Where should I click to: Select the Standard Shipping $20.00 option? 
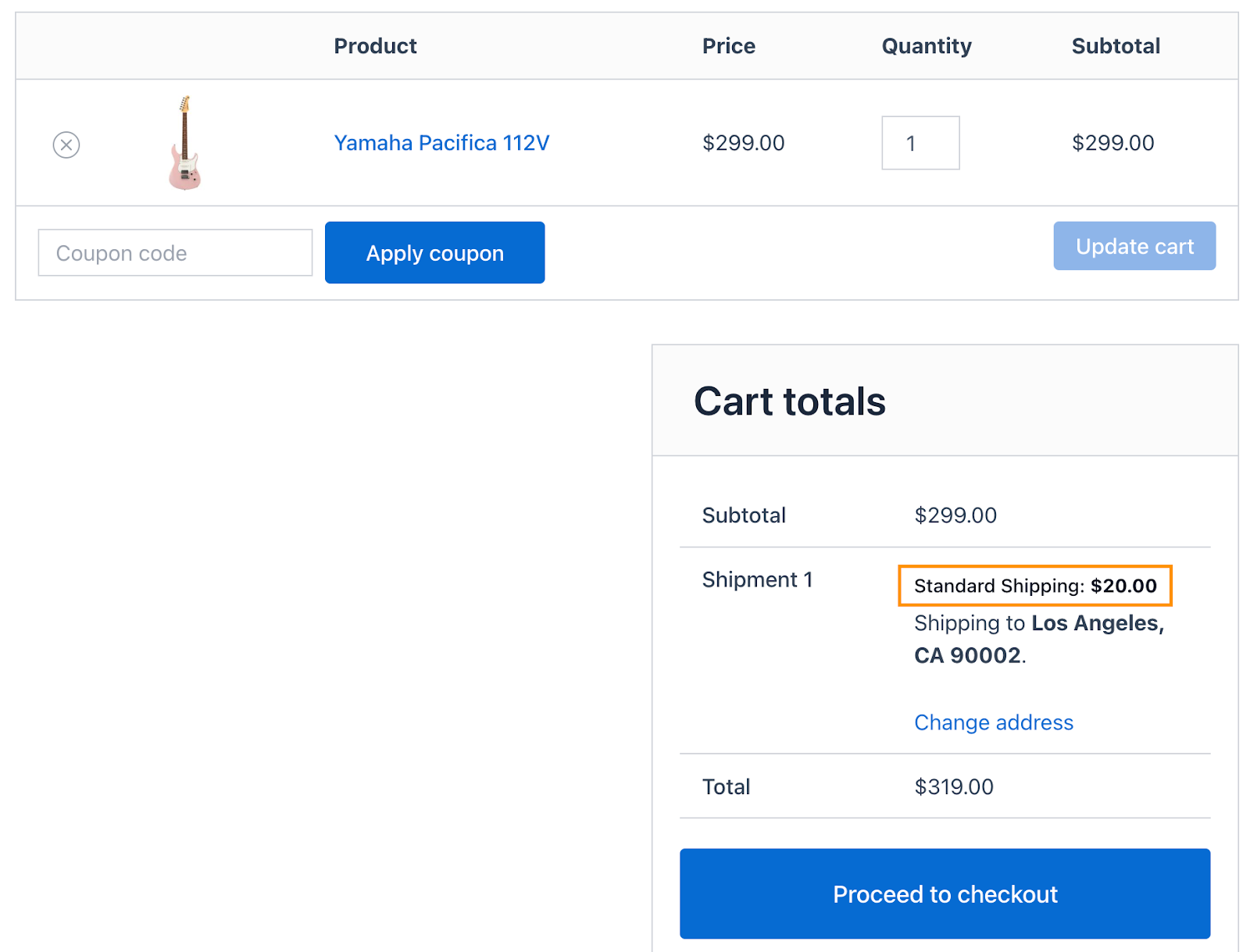click(x=1034, y=586)
